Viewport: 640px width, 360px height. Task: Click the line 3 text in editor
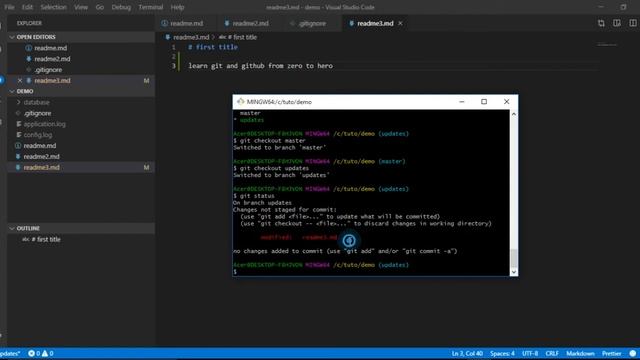pyautogui.click(x=260, y=66)
